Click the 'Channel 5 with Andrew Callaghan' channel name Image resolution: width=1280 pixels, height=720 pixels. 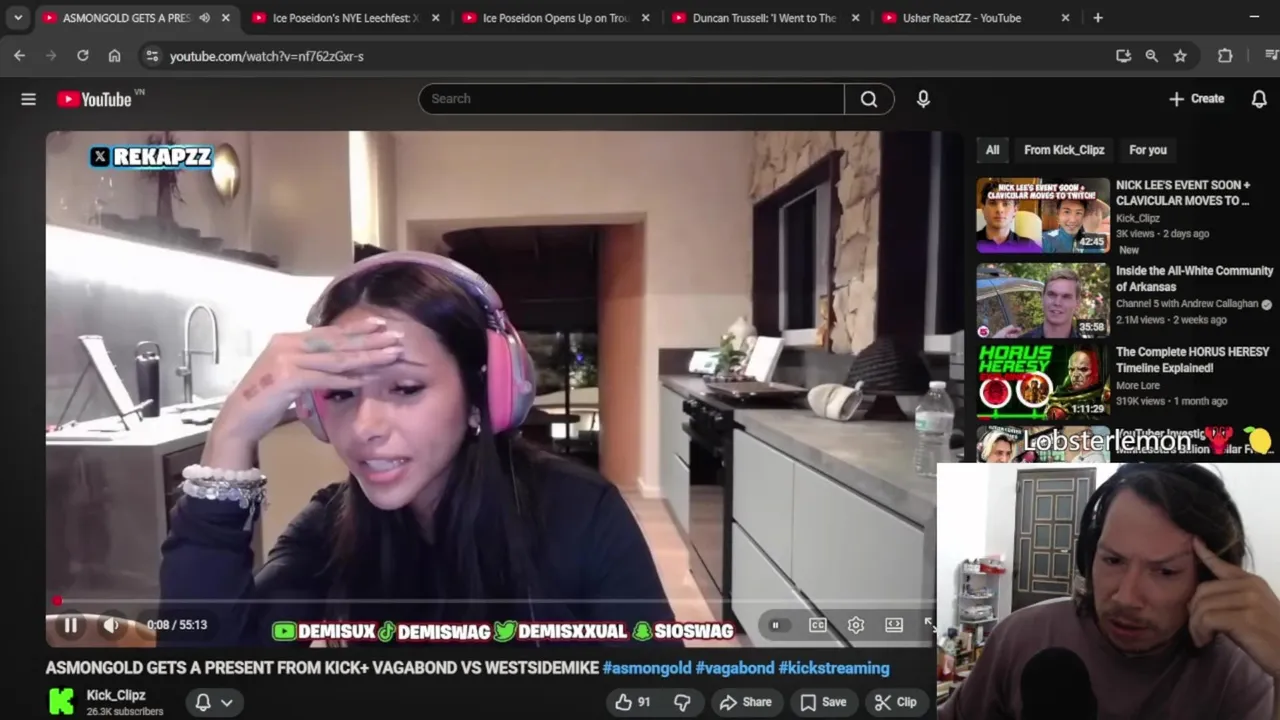point(1188,304)
